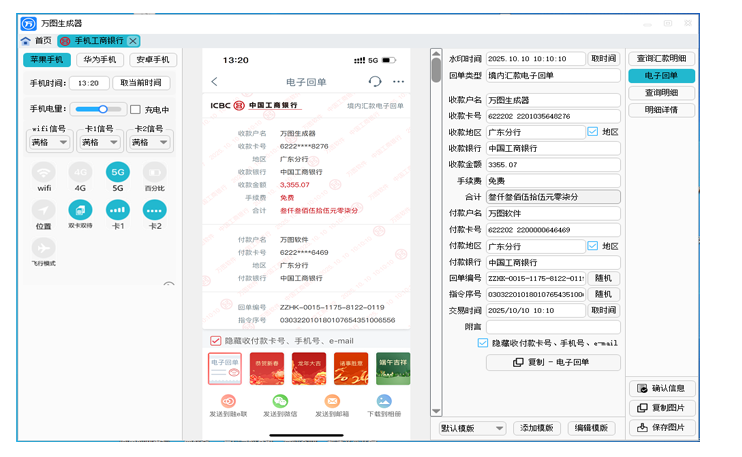Select the 电子回单 plain receipt thumbnail
742x457 pixels.
225,369
